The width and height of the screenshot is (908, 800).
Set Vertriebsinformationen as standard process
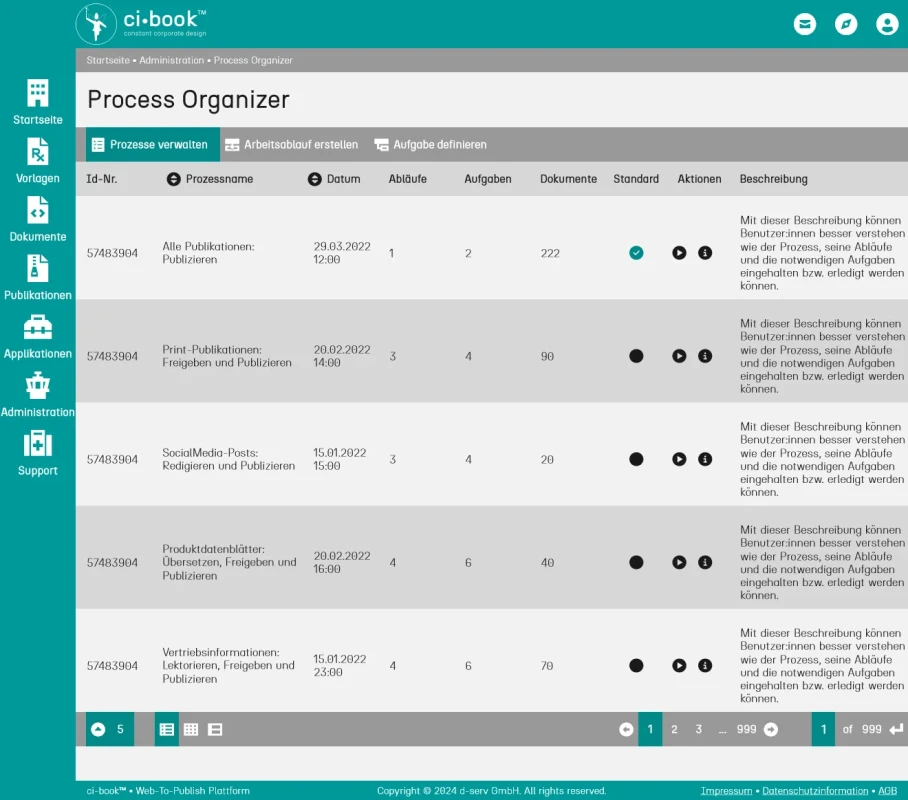click(x=636, y=665)
